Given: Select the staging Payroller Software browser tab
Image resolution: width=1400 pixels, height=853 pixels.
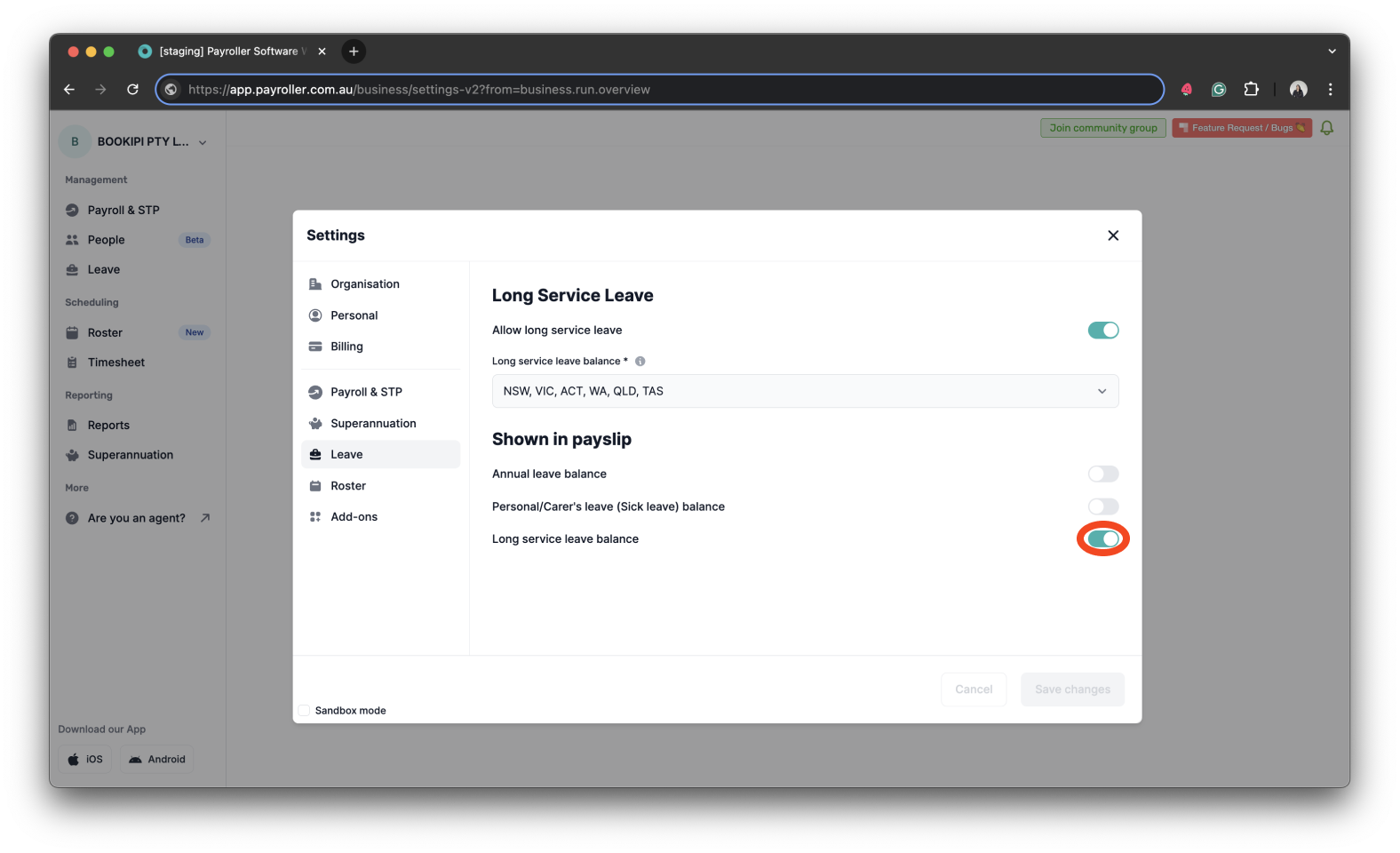Looking at the screenshot, I should [231, 52].
